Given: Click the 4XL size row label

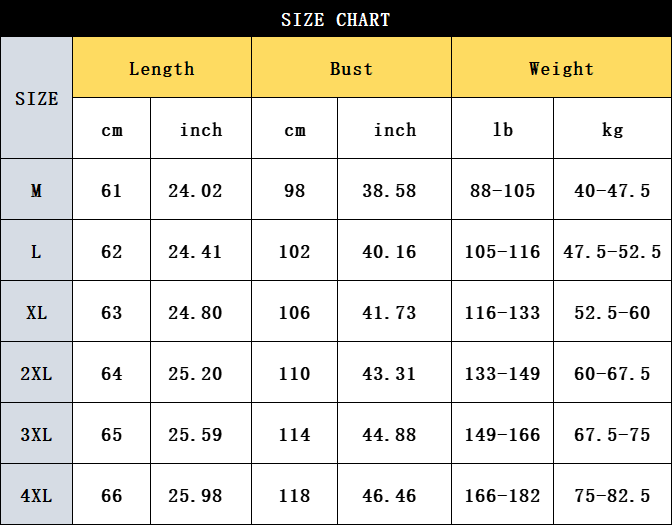Looking at the screenshot, I should point(36,495).
